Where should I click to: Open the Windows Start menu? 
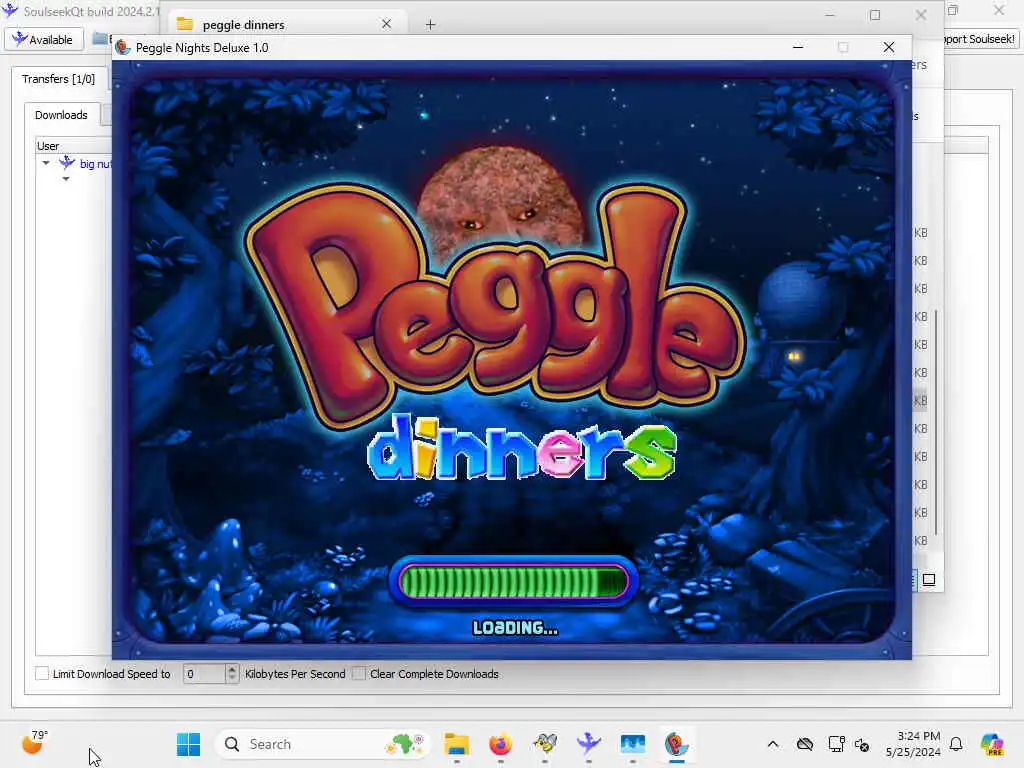(x=188, y=744)
